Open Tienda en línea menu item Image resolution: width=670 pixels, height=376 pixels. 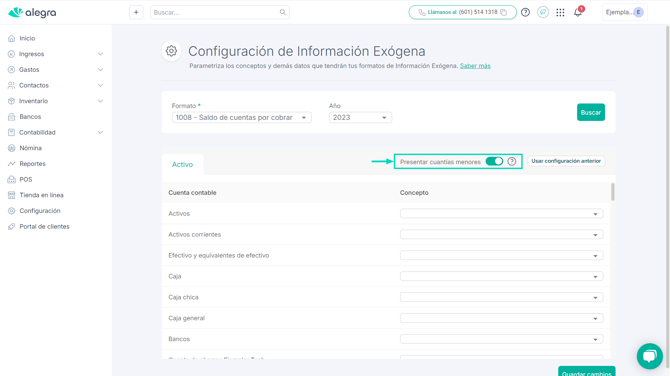point(41,195)
